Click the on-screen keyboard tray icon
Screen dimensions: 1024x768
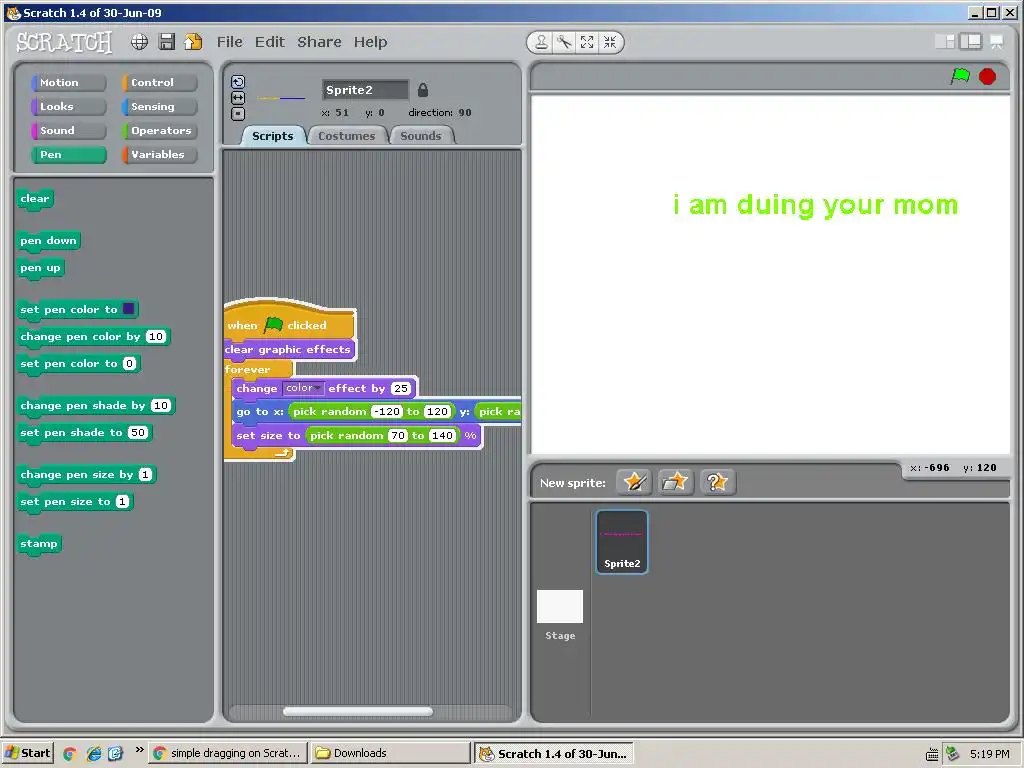click(x=932, y=754)
